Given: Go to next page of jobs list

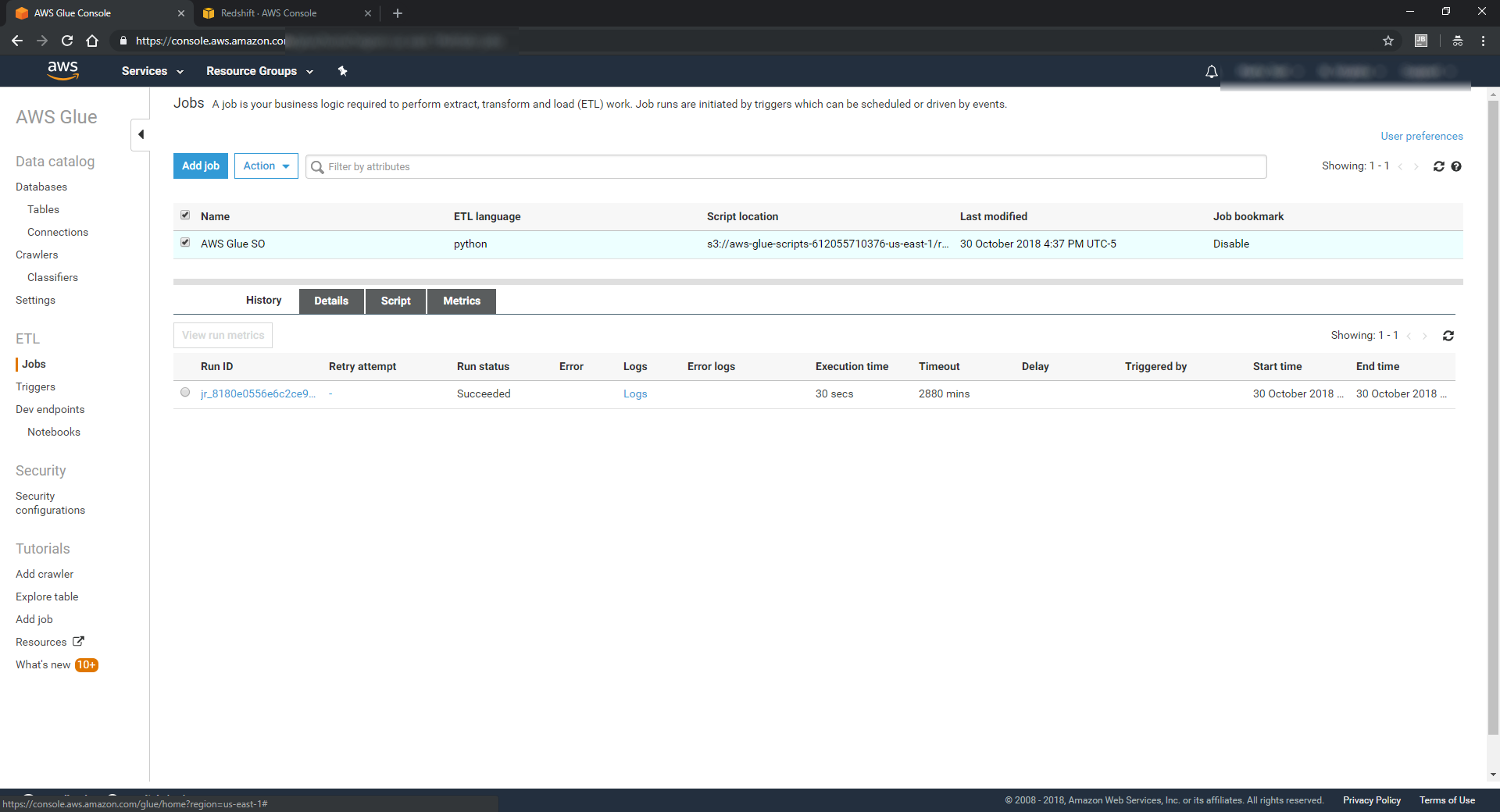Looking at the screenshot, I should (1416, 166).
